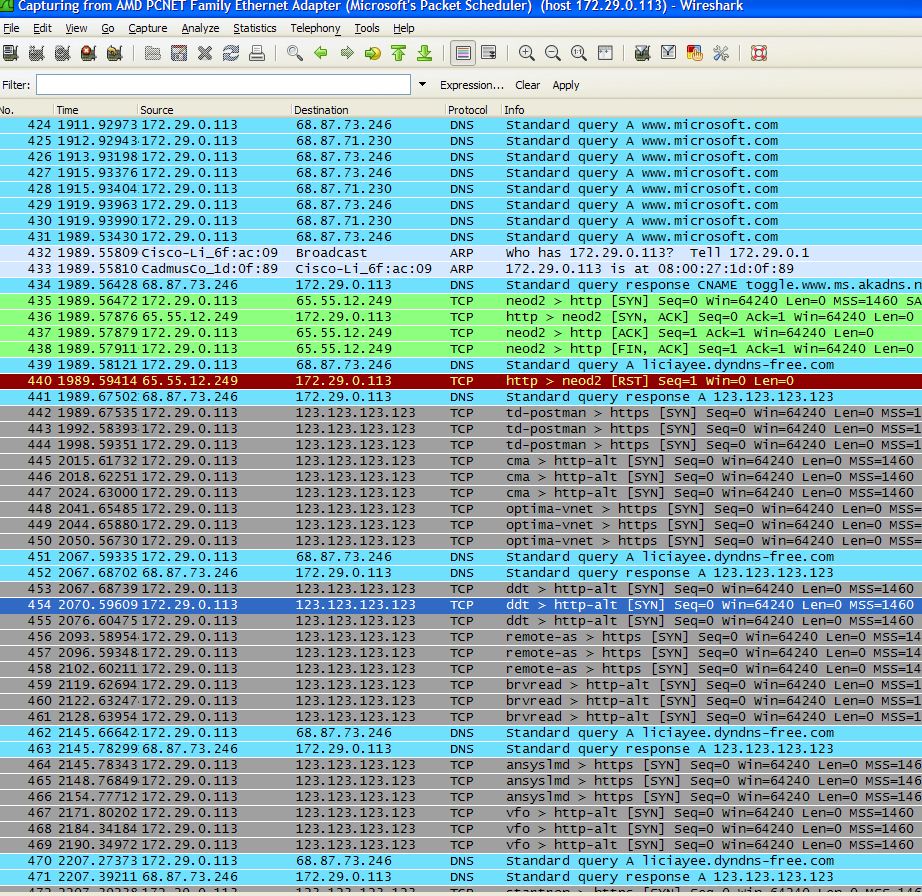Select highlighted packet 454 ddt > http-alt

point(461,605)
